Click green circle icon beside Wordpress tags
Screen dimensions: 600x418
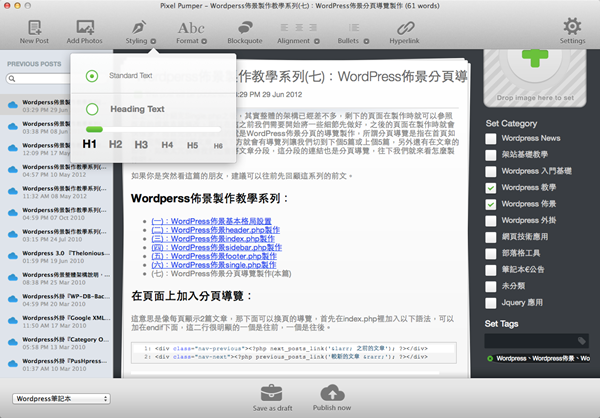click(x=490, y=359)
